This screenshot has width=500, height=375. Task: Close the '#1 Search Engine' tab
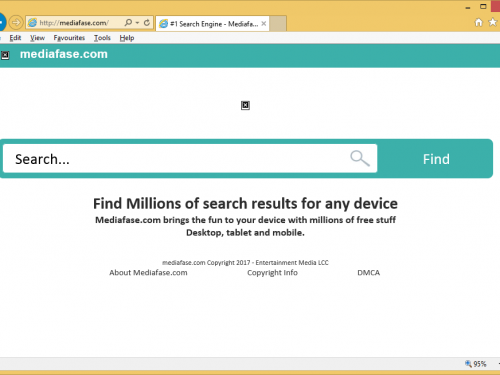coord(264,24)
